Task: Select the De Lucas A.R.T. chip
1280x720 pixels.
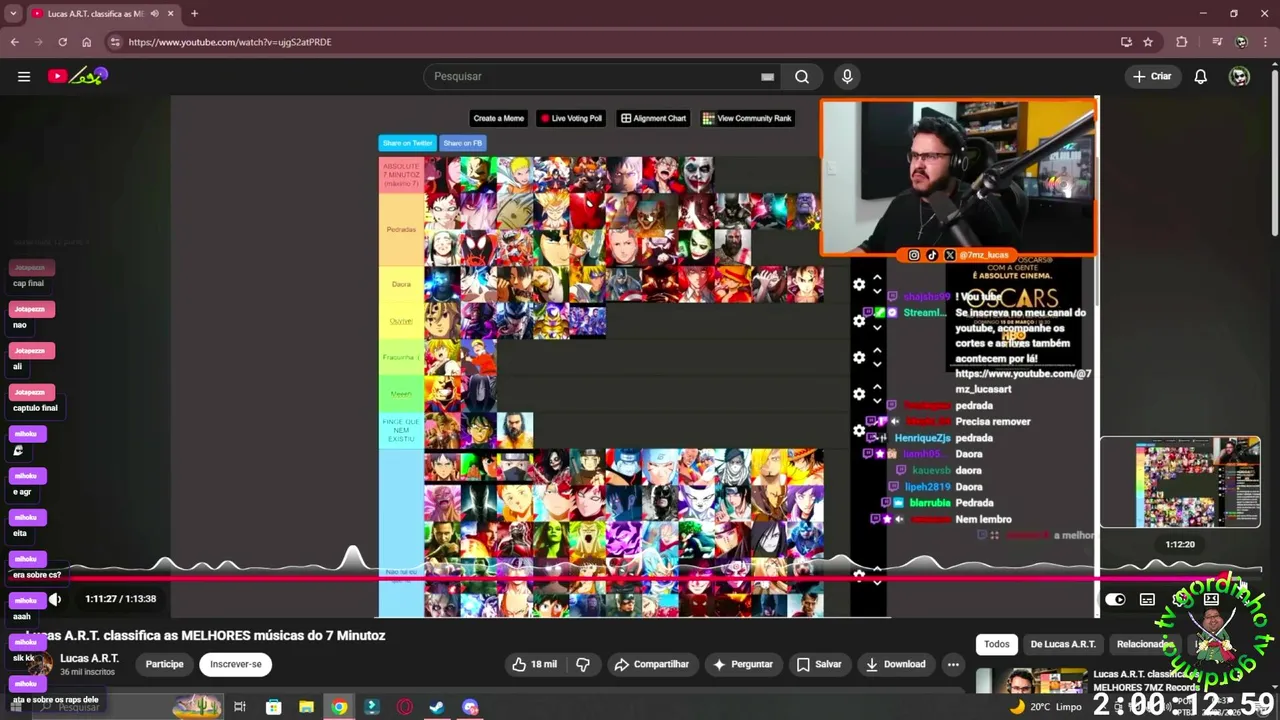Action: click(1063, 644)
